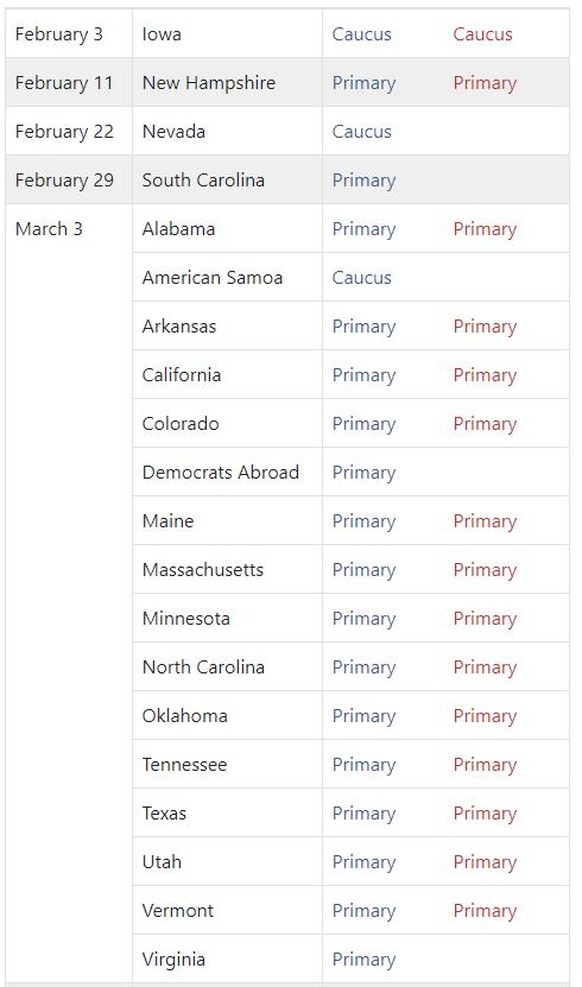Click Maine Republican Primary link
Screen dimensions: 582x987
[484, 522]
